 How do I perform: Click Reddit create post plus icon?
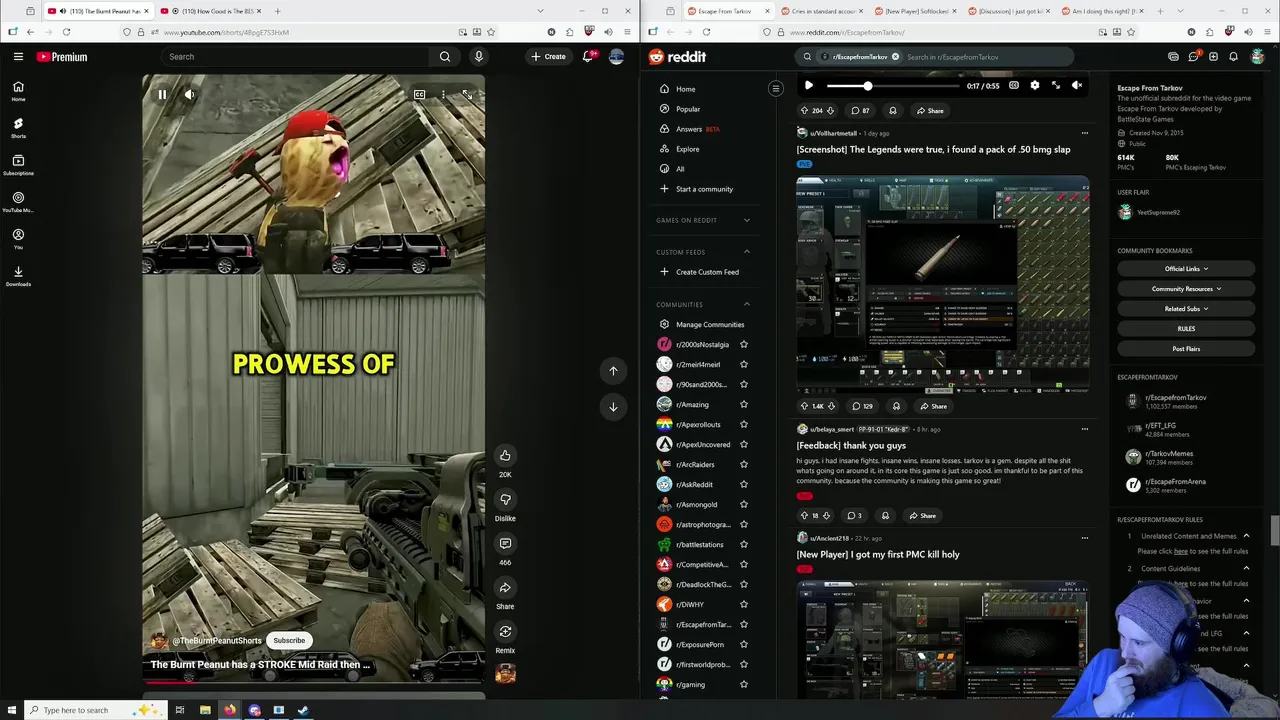point(1213,57)
